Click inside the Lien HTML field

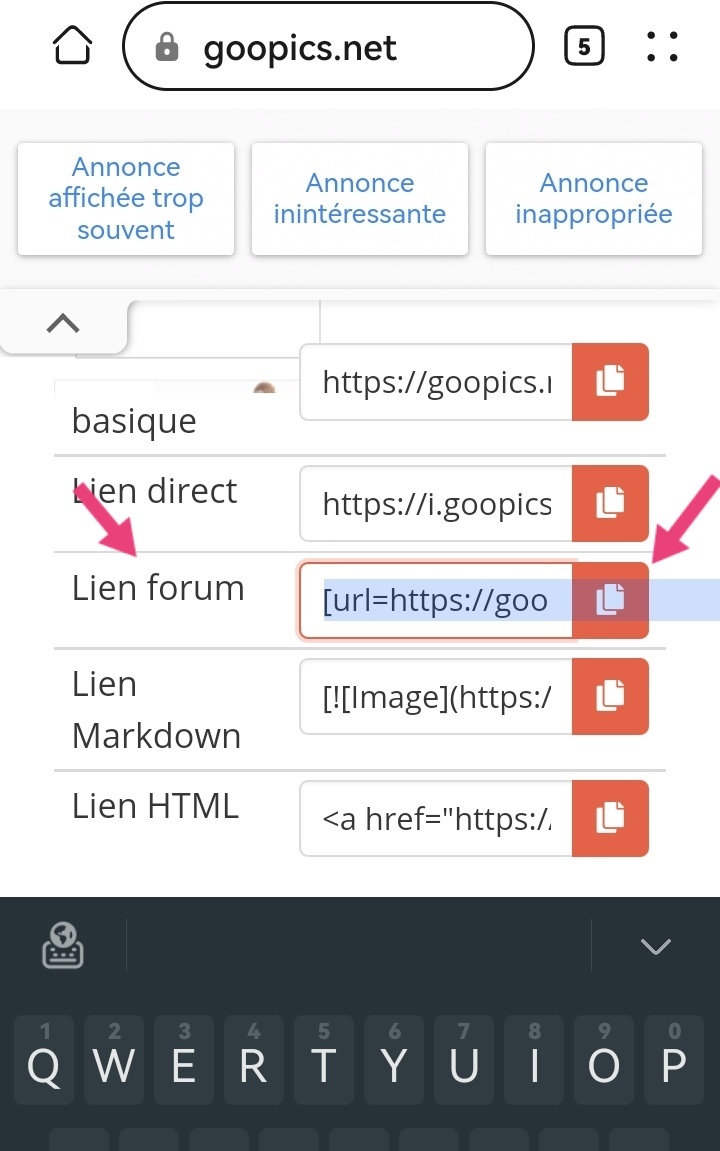pos(436,819)
